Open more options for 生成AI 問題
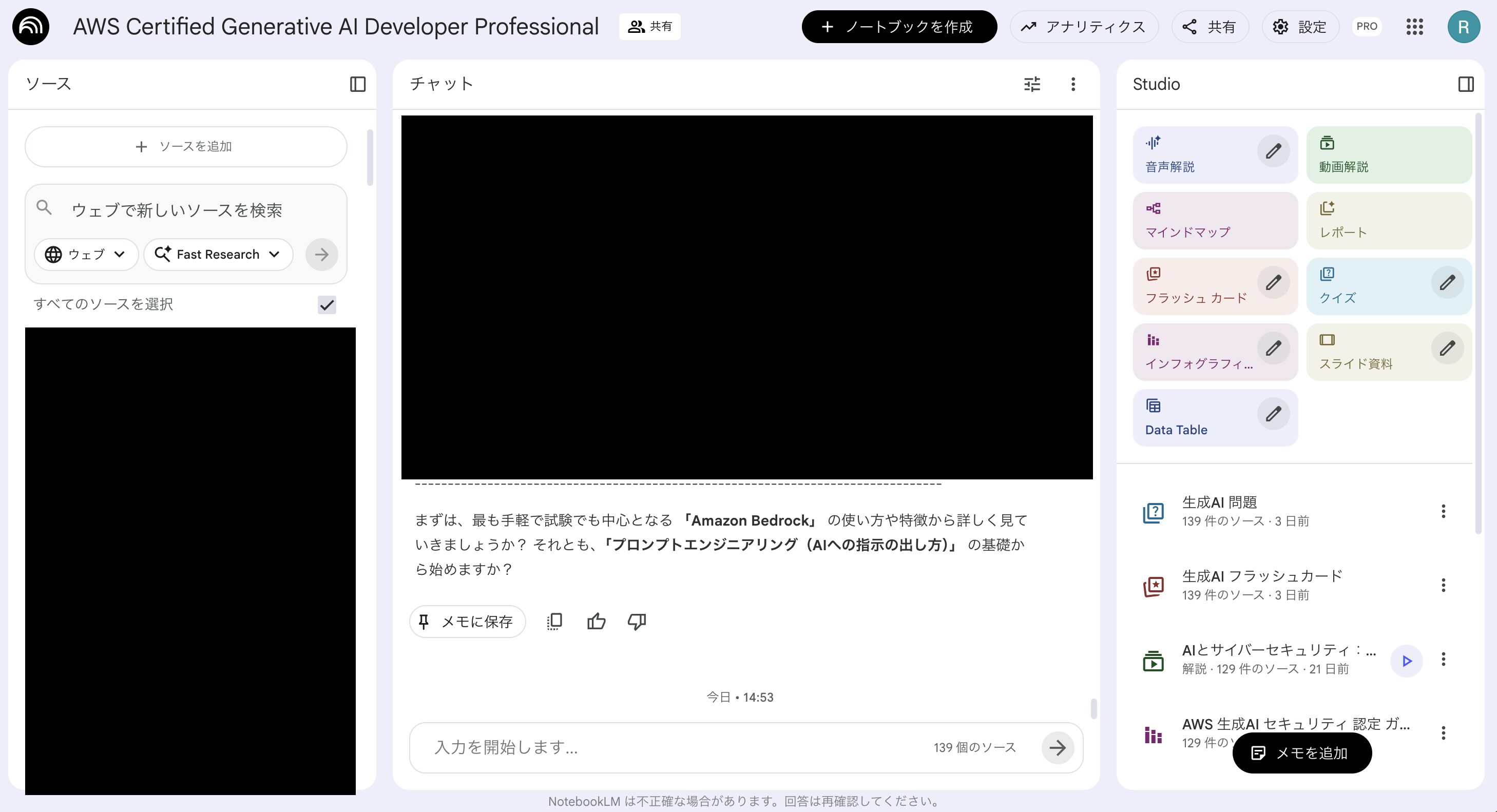This screenshot has width=1497, height=812. point(1443,511)
